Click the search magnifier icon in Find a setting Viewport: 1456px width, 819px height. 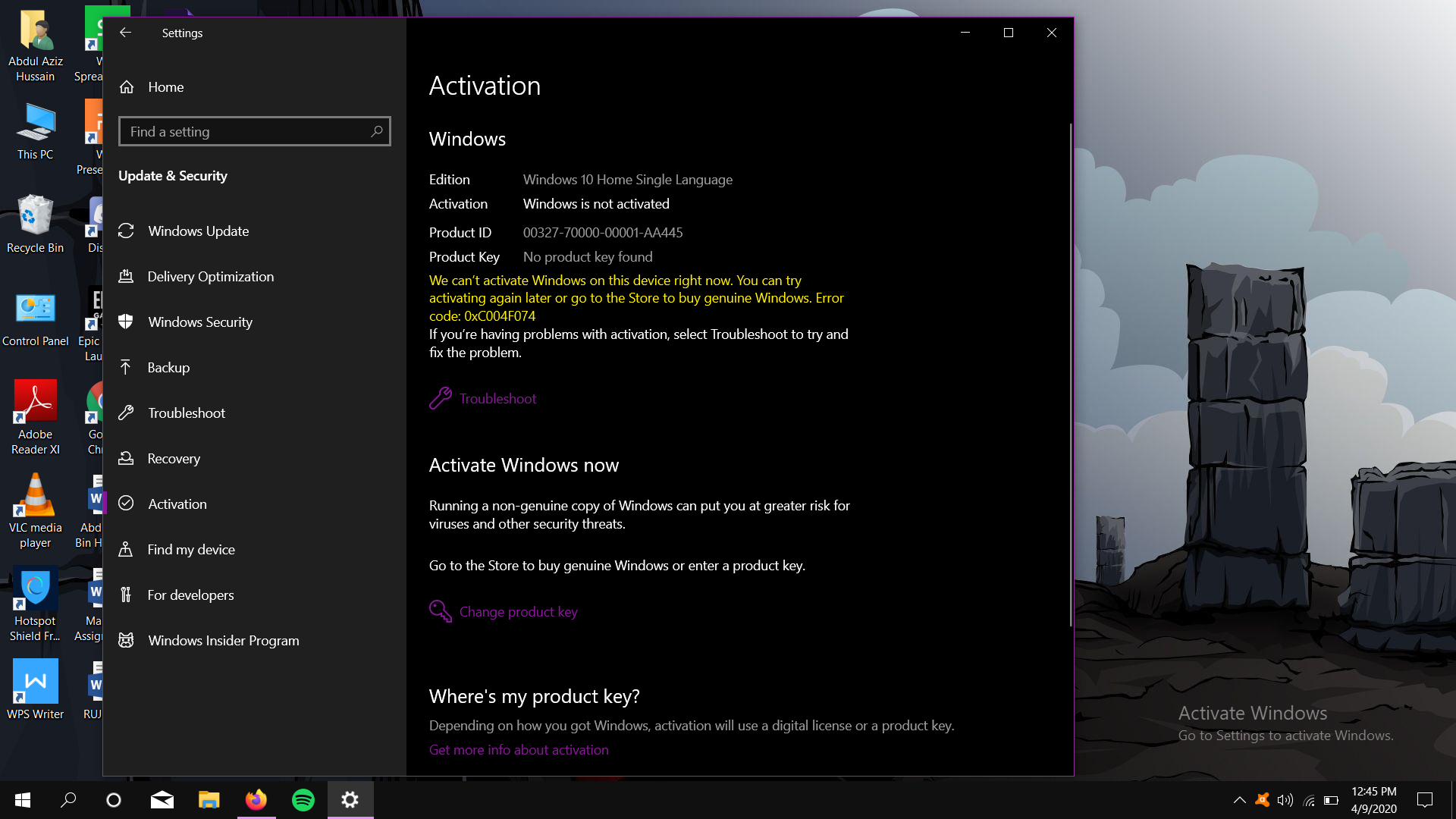pos(376,131)
